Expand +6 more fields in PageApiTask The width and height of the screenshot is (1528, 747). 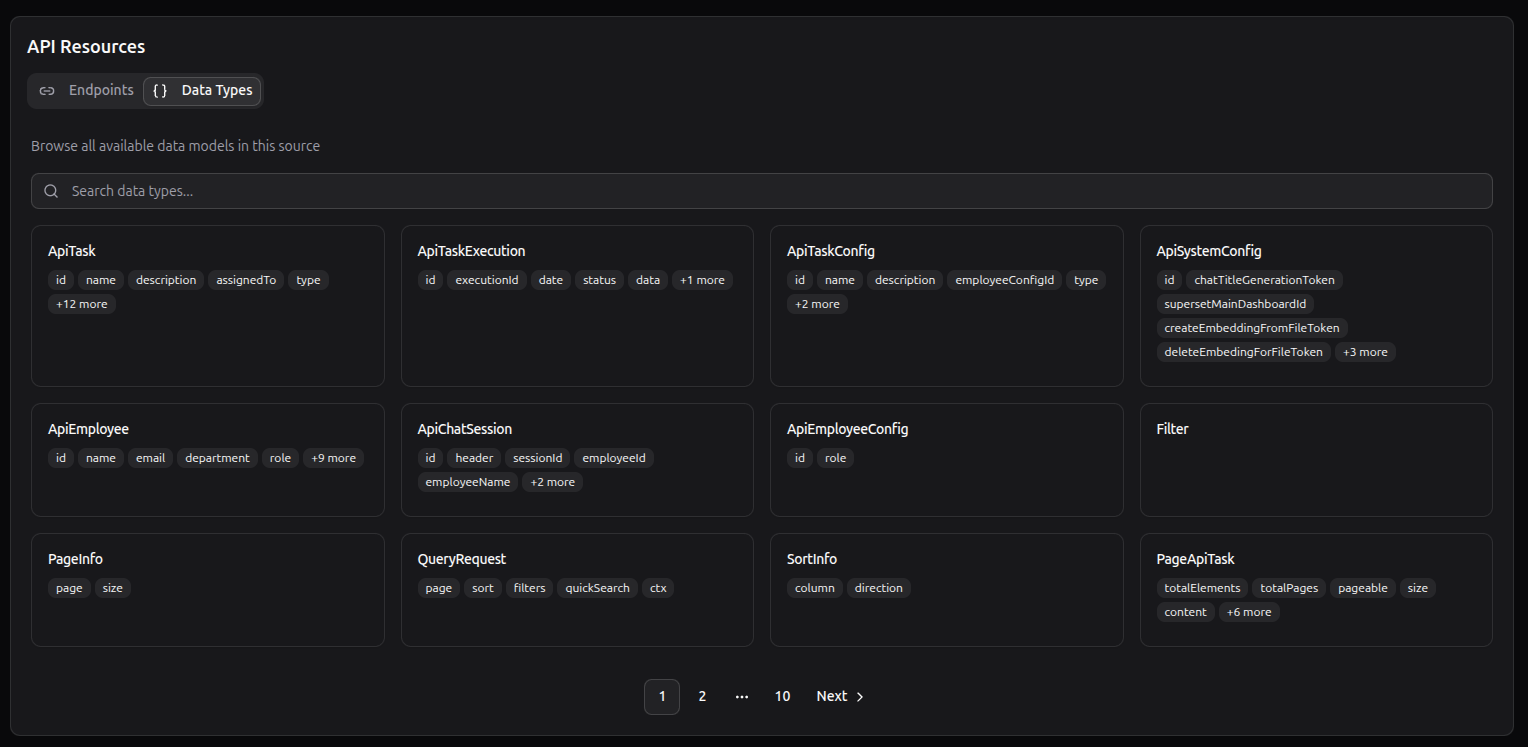coord(1249,612)
